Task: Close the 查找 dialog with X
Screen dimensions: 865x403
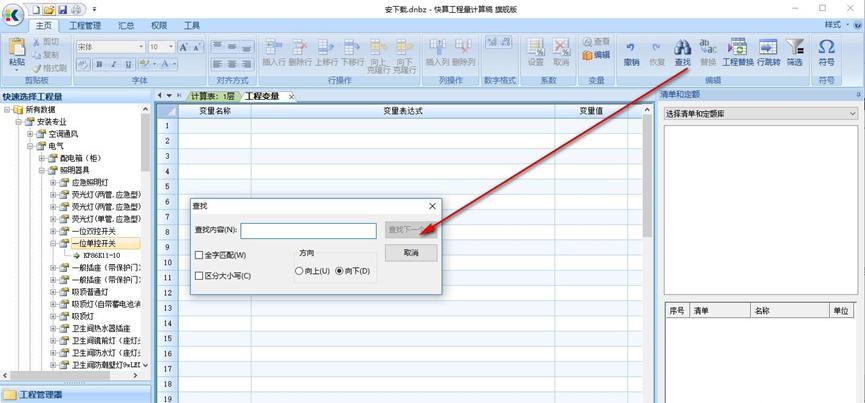Action: (432, 206)
